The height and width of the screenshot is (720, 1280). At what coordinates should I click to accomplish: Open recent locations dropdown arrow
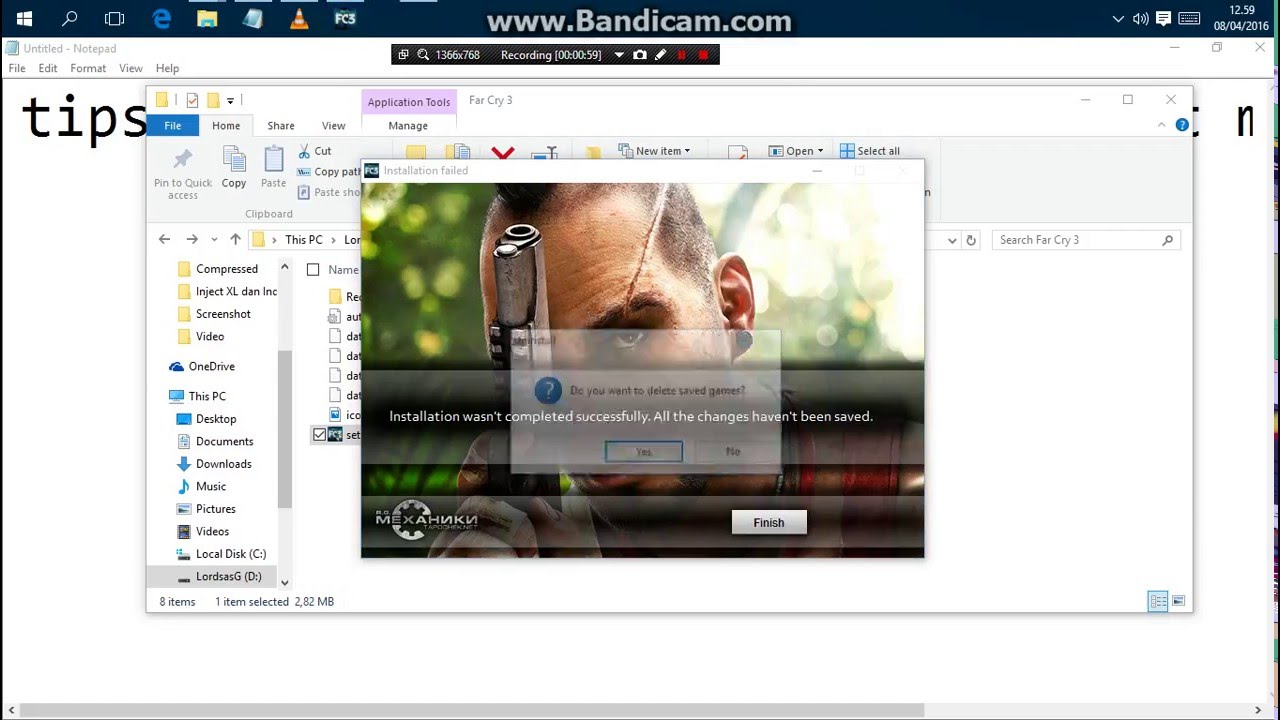click(214, 240)
